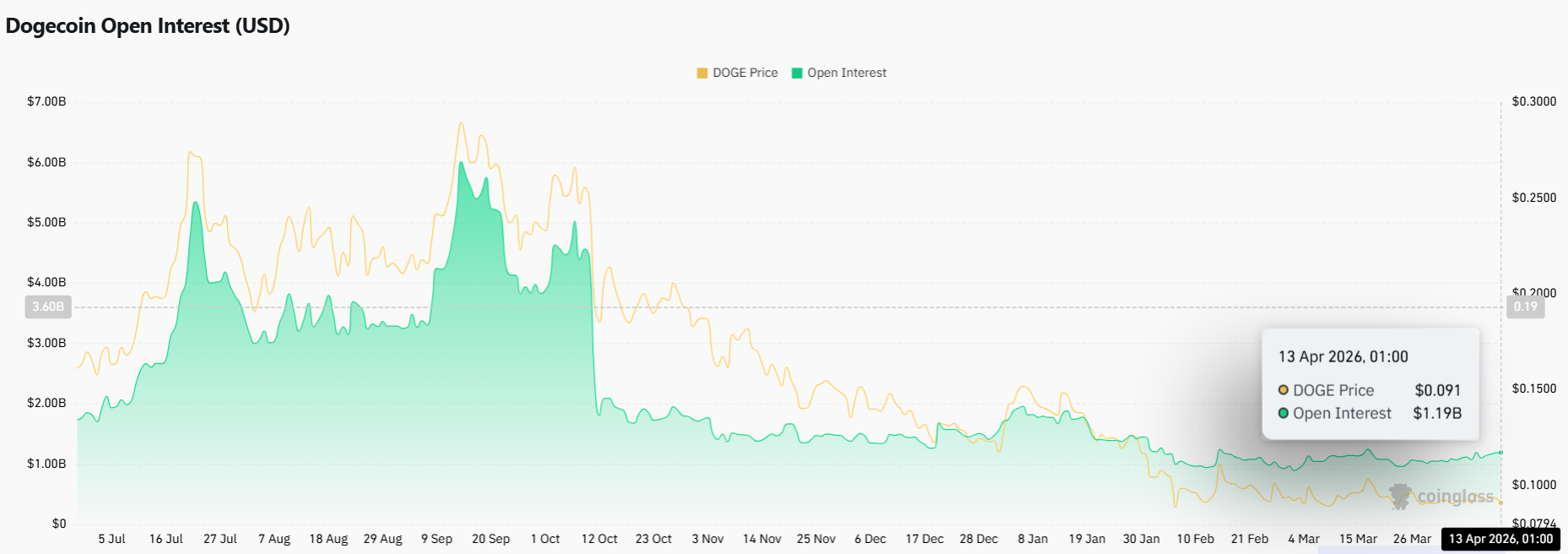Click the yellow endpoint dot on DOGE Price line

coord(1500,502)
